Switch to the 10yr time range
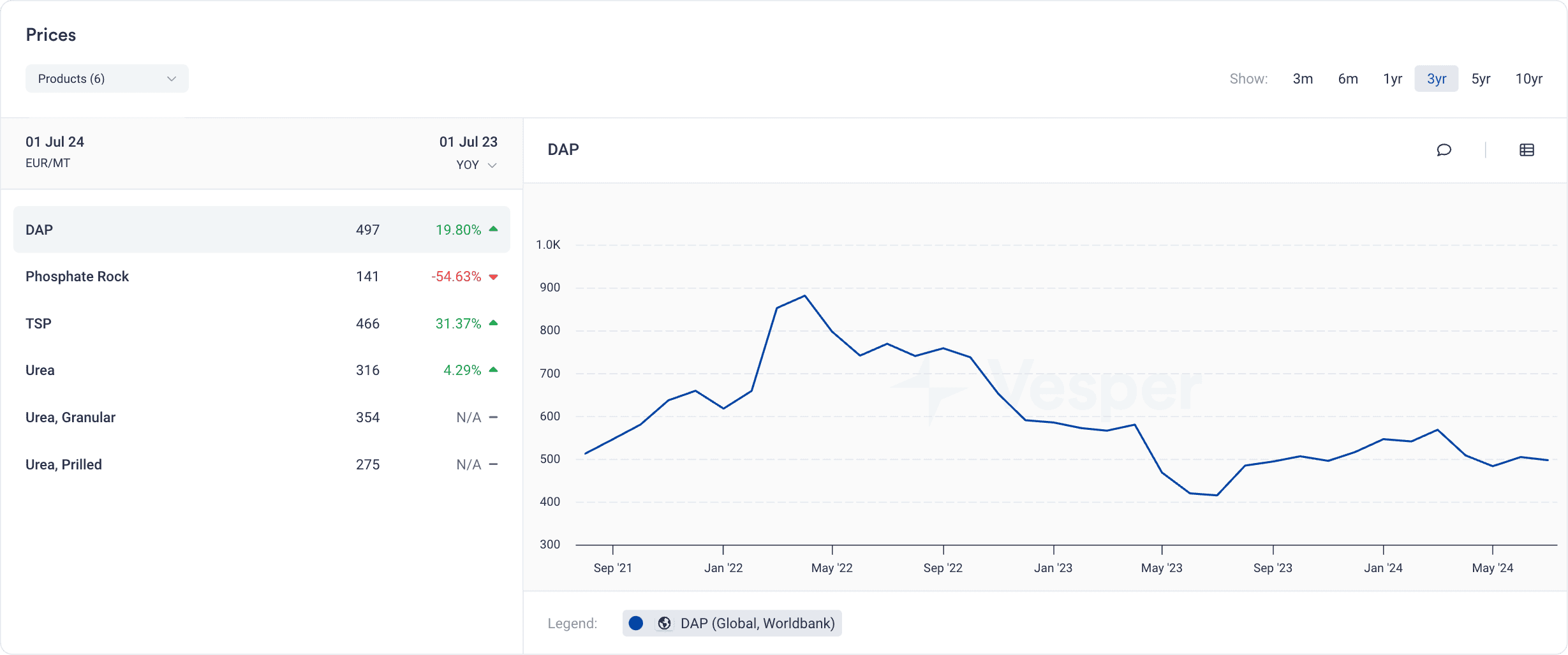 click(1529, 78)
